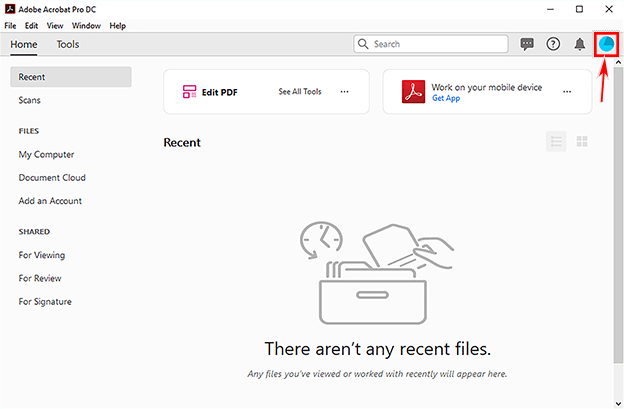Click the See All Tools link
Image resolution: width=624 pixels, height=409 pixels.
coord(299,92)
